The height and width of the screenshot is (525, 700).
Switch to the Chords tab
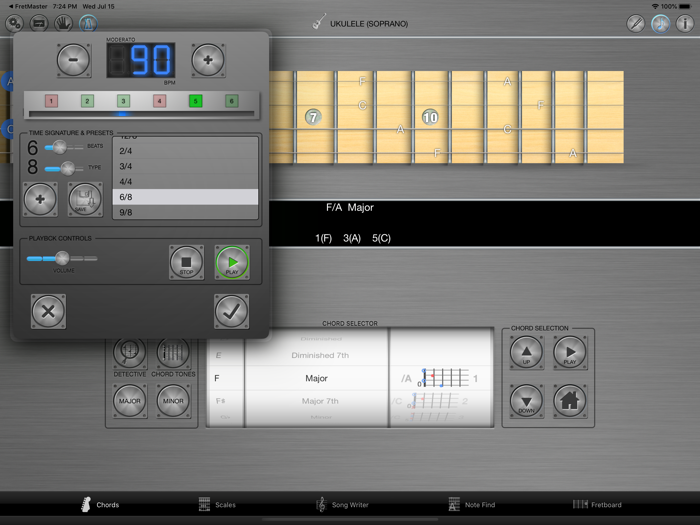click(x=100, y=504)
